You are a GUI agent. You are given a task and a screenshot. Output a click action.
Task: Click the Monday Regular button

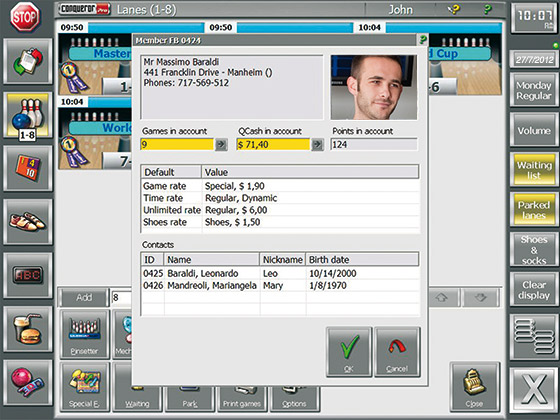click(x=534, y=90)
